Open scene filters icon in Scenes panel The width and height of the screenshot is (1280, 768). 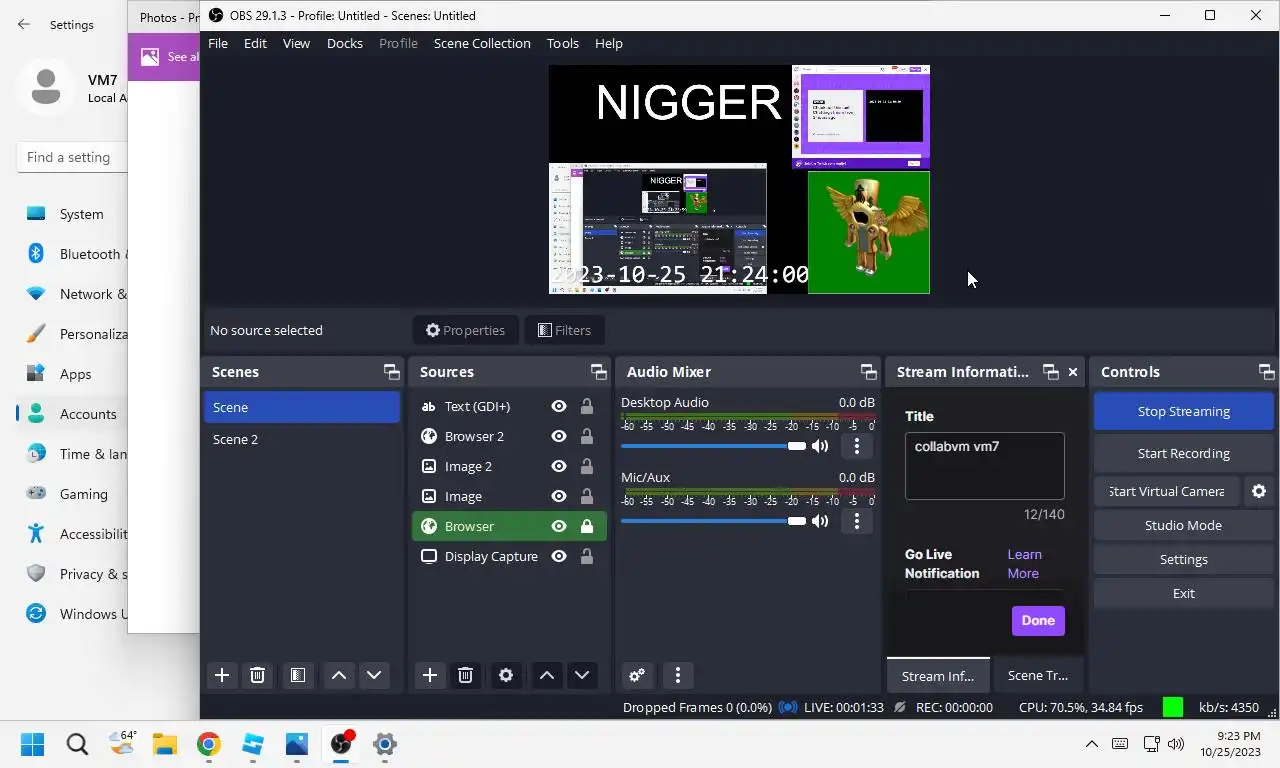[x=297, y=675]
